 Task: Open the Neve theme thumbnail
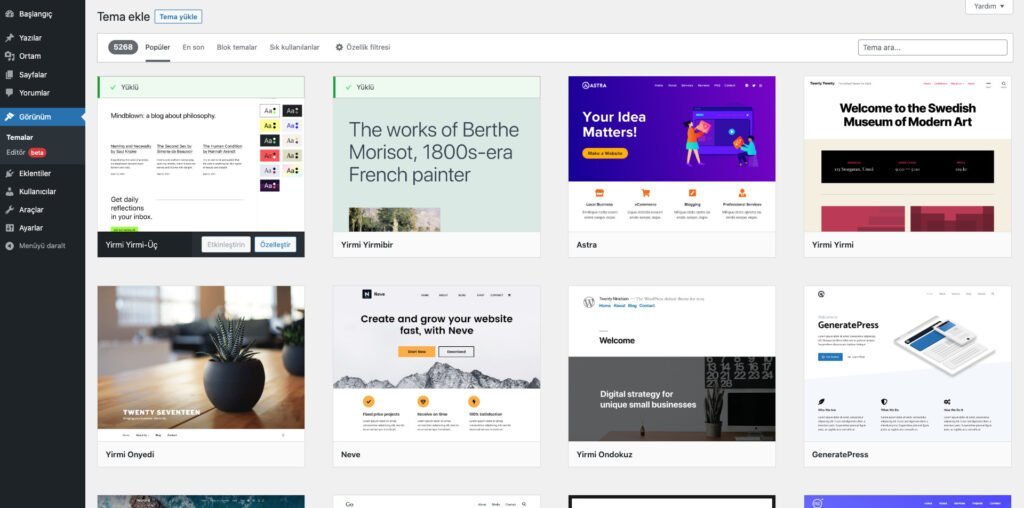tap(437, 364)
